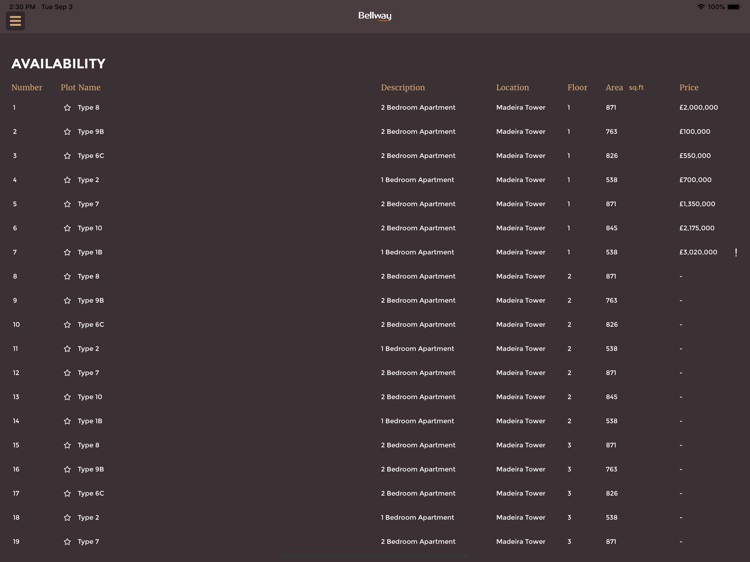Favorite plot 4 Type 2 star

[x=67, y=180]
